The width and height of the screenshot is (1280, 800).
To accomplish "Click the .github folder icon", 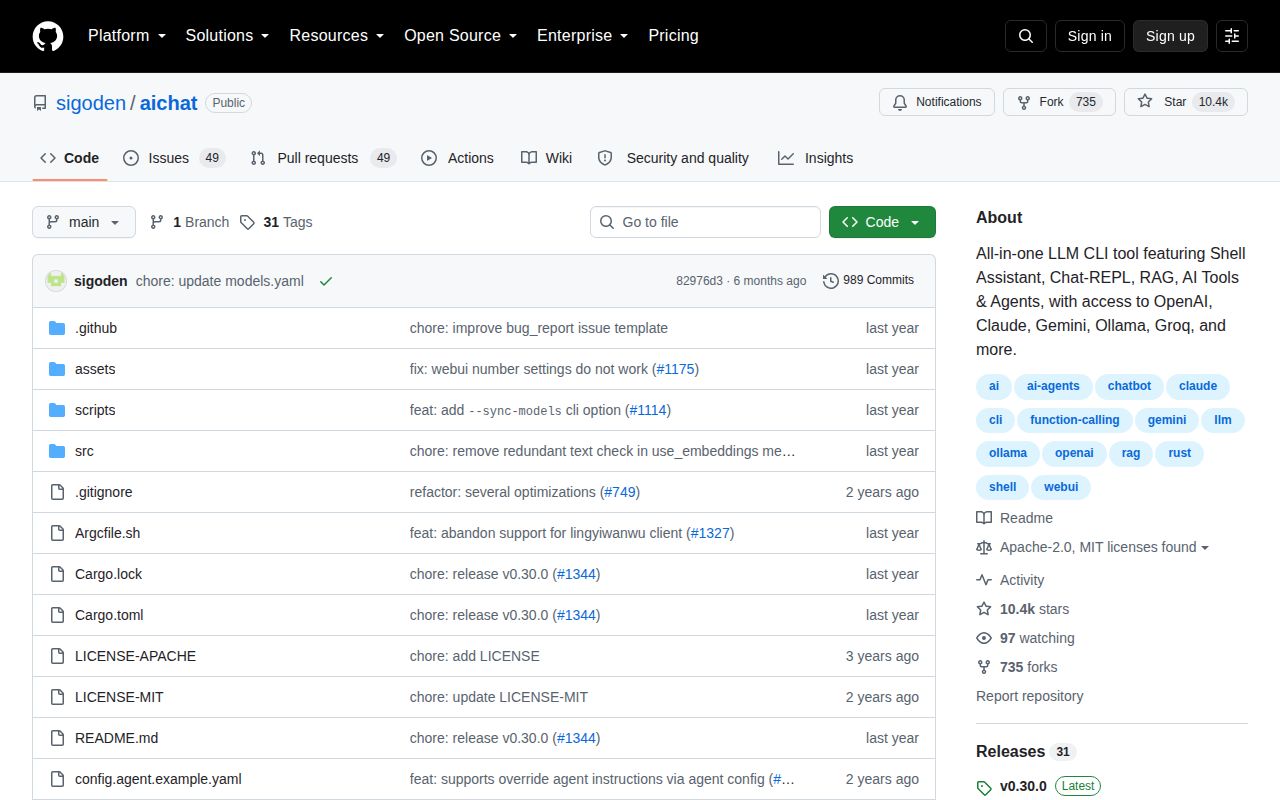I will click(x=57, y=328).
